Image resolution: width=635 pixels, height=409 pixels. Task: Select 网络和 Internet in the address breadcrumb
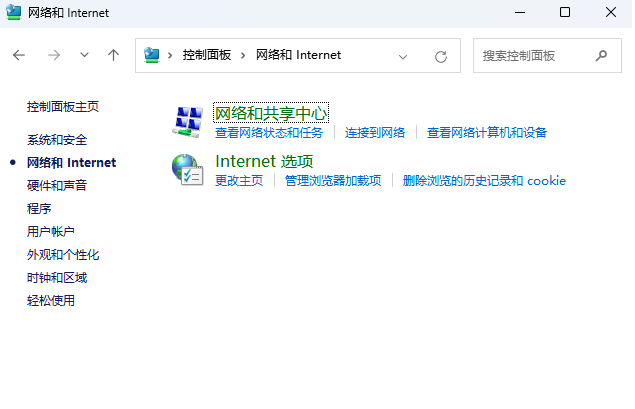click(x=298, y=55)
